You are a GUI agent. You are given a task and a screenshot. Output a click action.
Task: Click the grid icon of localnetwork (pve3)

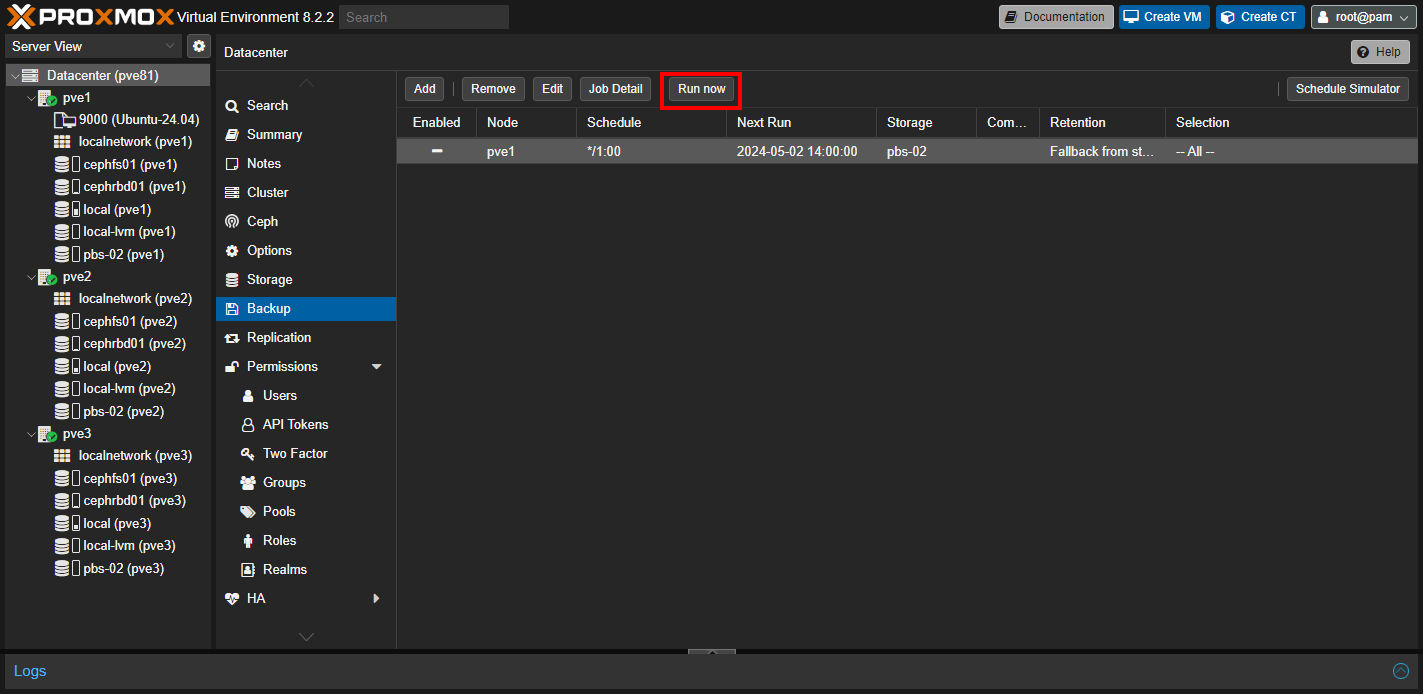[x=62, y=456]
